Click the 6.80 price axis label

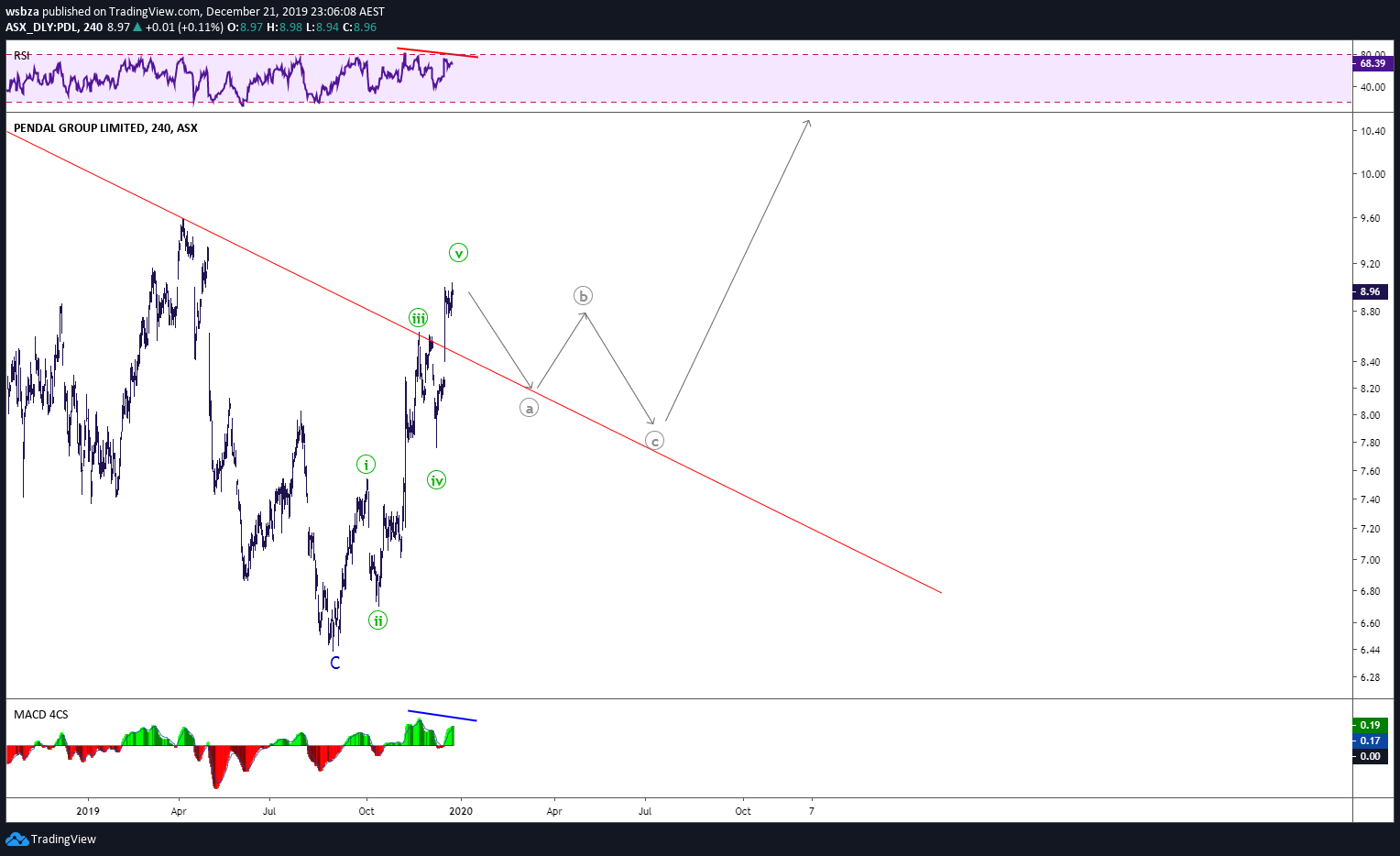click(1371, 591)
